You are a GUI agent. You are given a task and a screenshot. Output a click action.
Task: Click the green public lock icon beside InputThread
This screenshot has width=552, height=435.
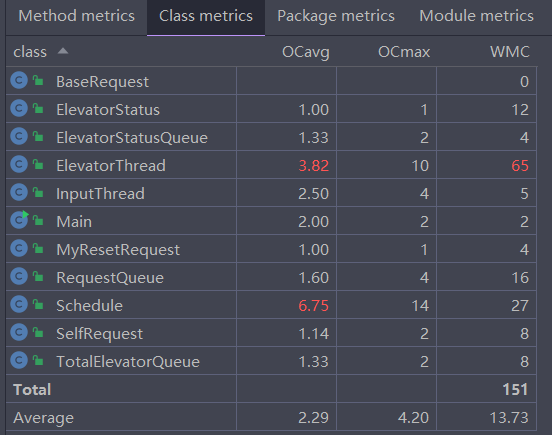tap(38, 192)
